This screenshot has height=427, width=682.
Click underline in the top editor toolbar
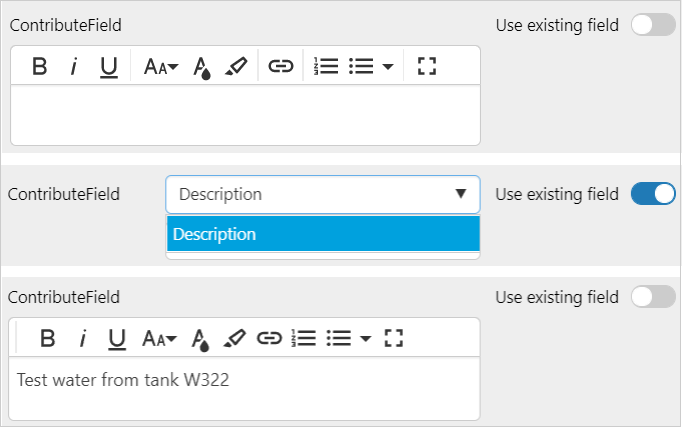coord(108,67)
